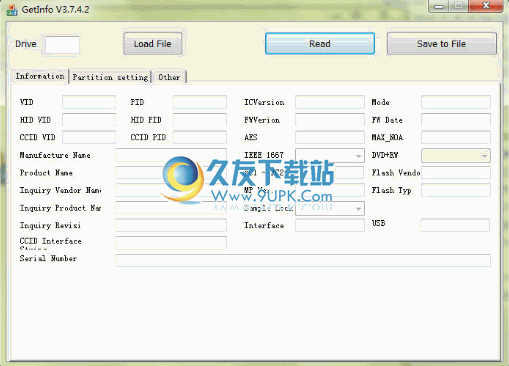Click the Load File button
509x366 pixels.
click(153, 44)
